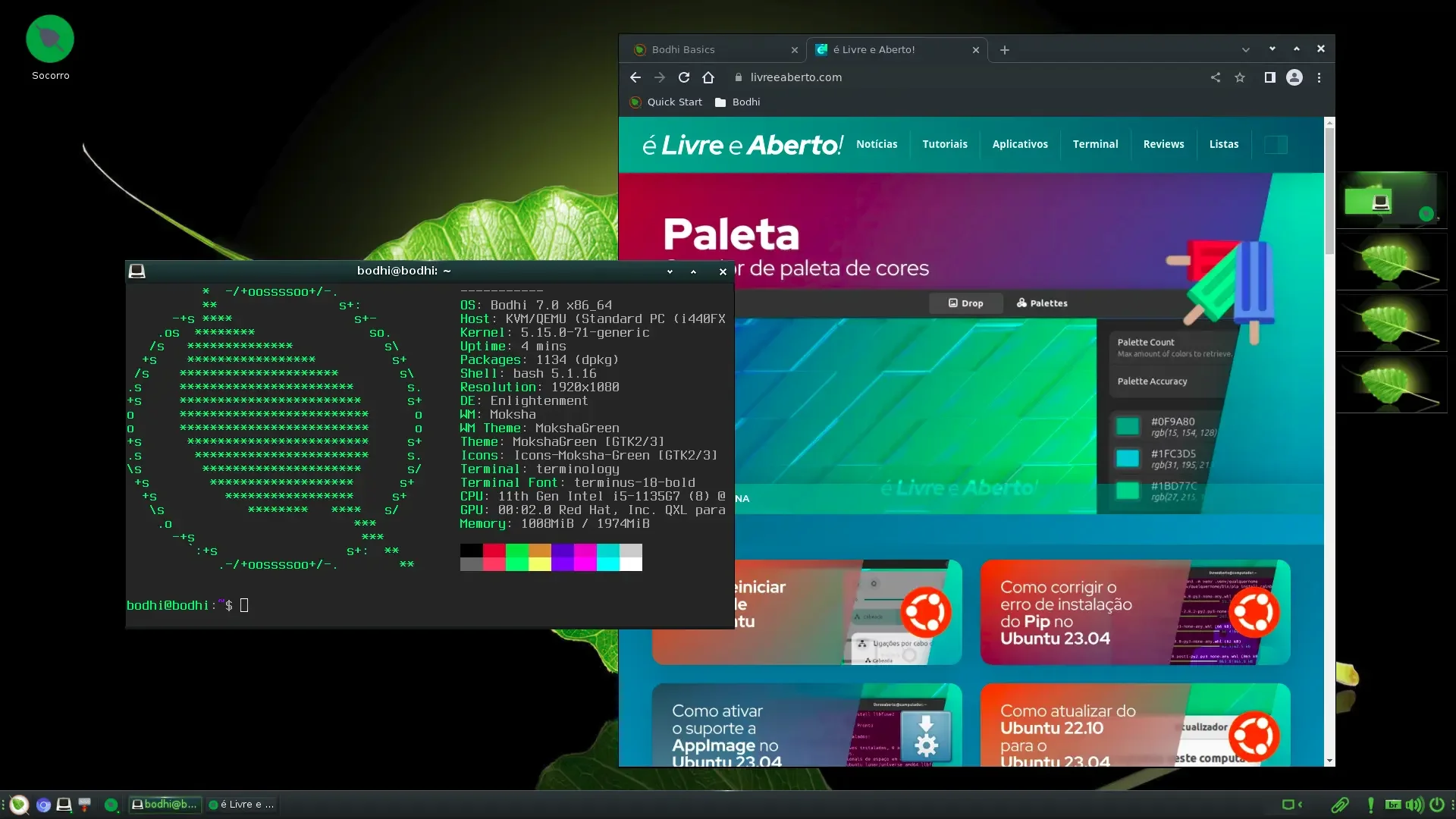The width and height of the screenshot is (1456, 819).
Task: Bookmark this page with the star icon
Action: coord(1240,77)
